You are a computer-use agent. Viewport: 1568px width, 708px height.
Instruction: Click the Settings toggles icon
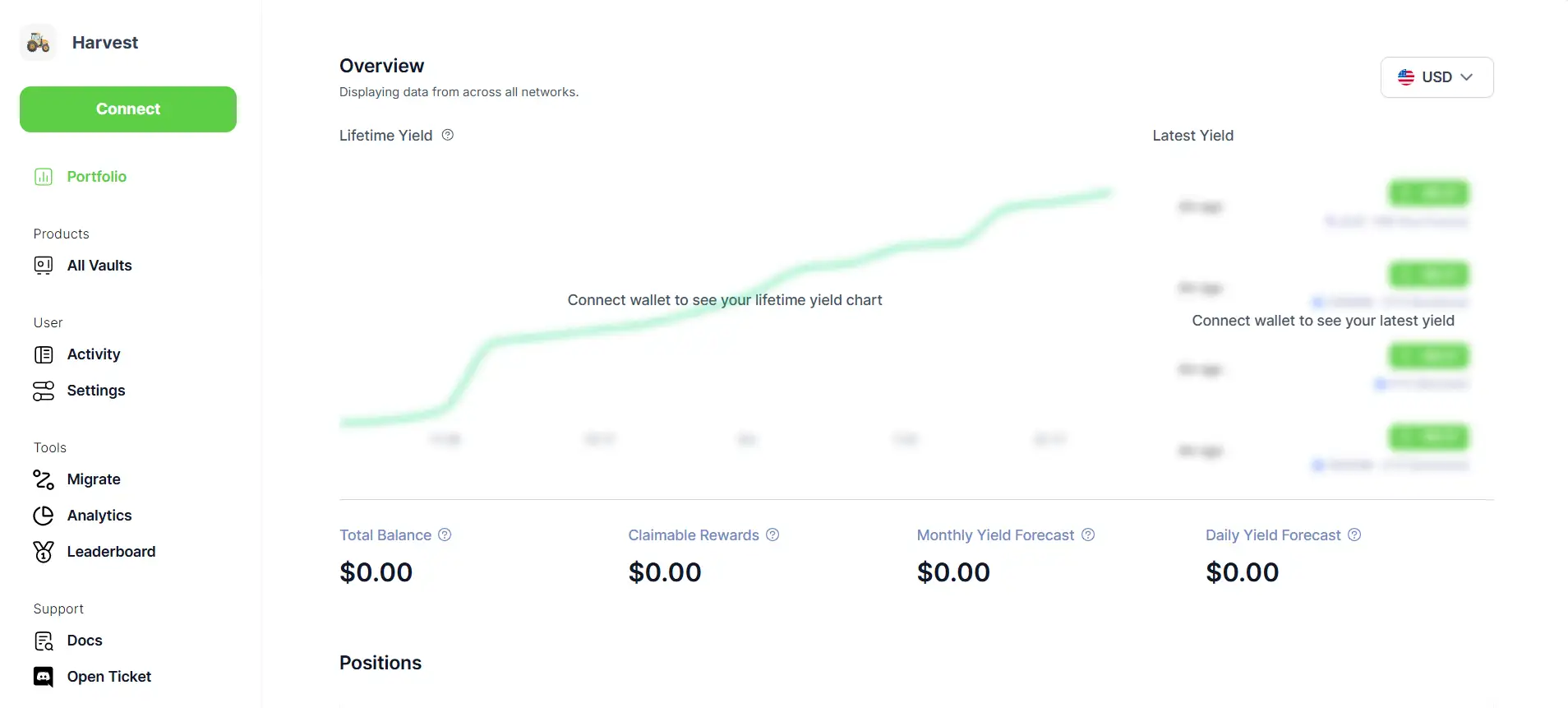44,391
